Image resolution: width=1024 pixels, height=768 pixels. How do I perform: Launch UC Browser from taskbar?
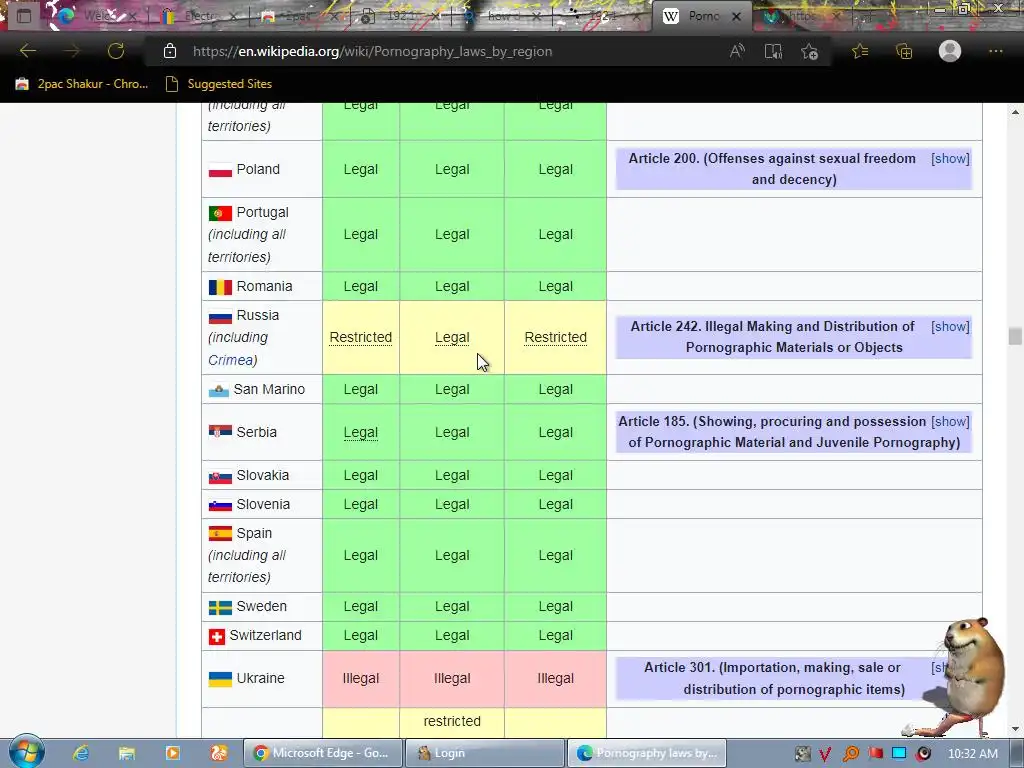(x=218, y=753)
